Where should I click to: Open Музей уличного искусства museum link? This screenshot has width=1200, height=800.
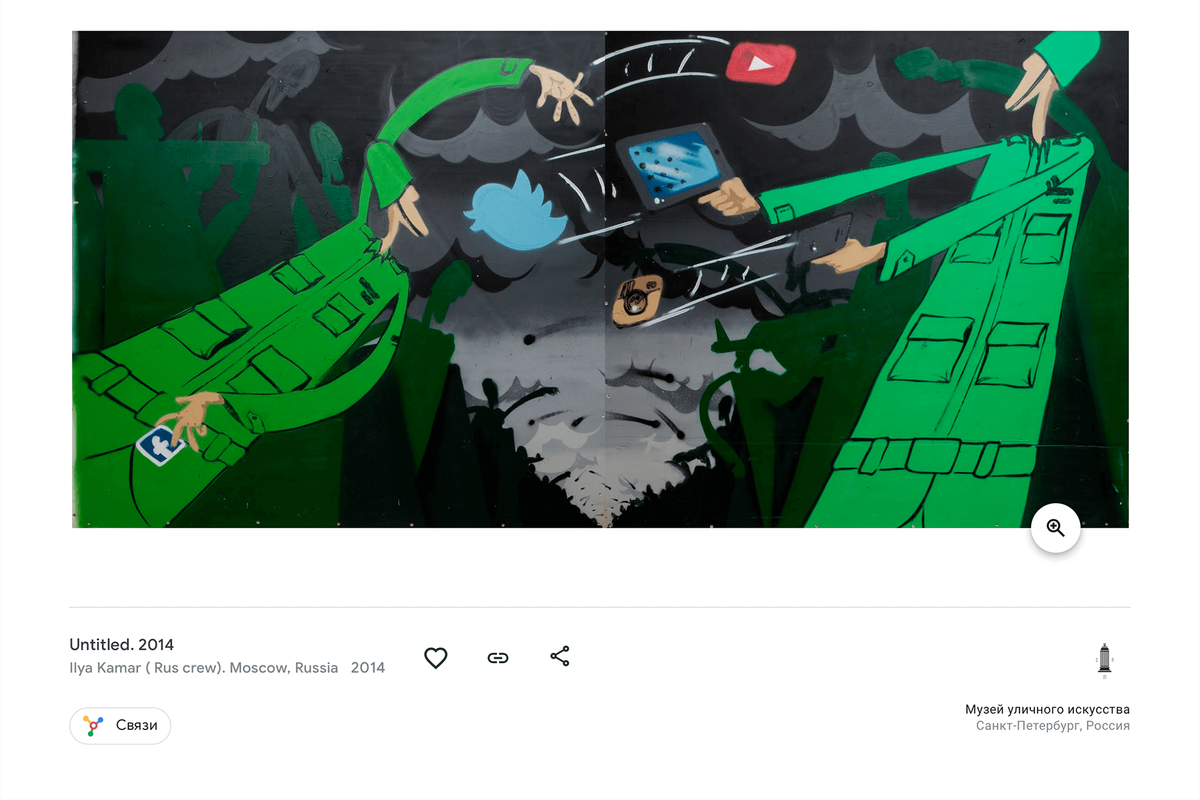coord(1047,709)
